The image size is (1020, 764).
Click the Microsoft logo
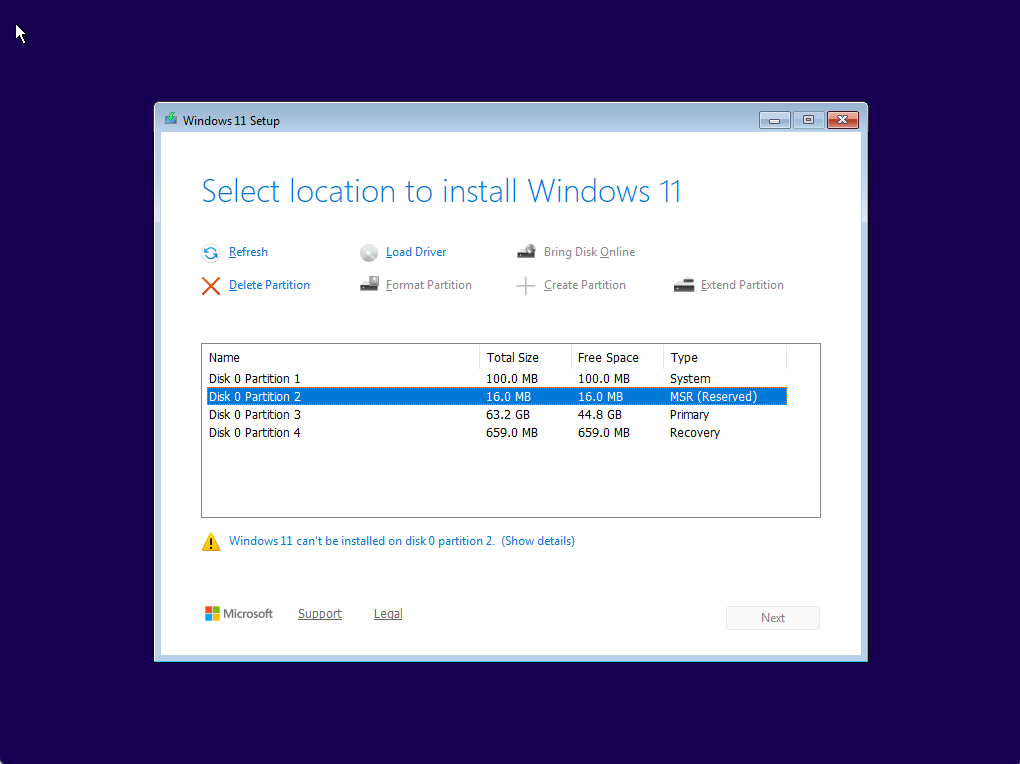(x=239, y=614)
